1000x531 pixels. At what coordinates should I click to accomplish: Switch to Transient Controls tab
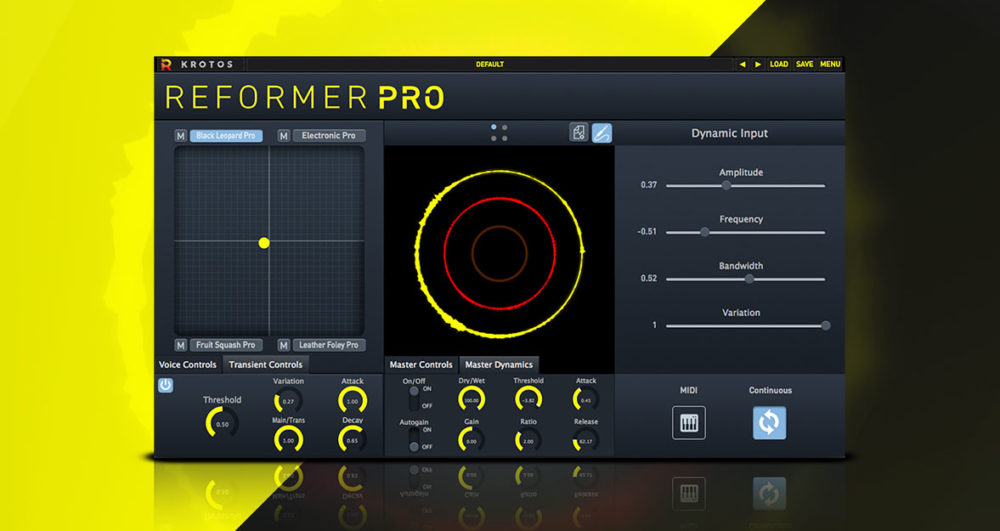[265, 365]
